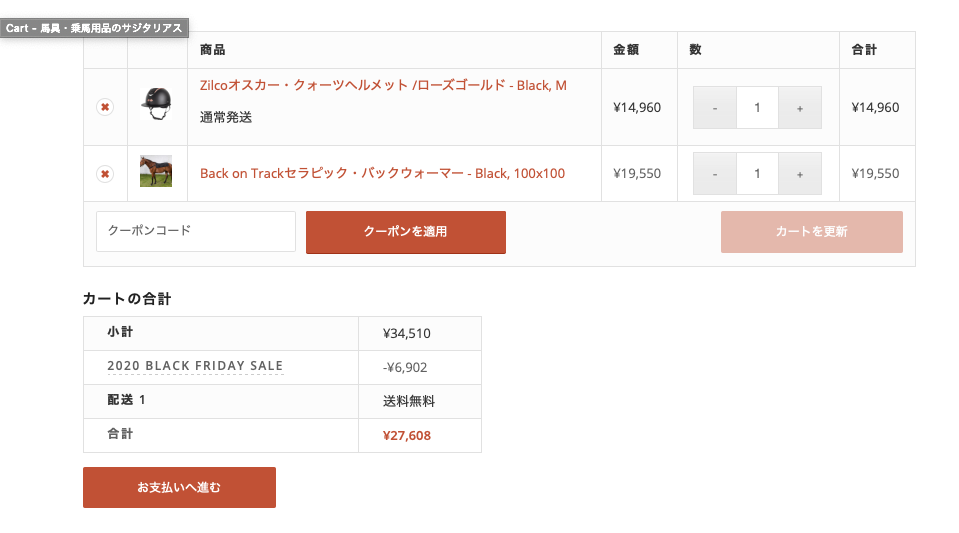Click the 2020 BLACK FRIDAY SALE label

click(x=195, y=366)
